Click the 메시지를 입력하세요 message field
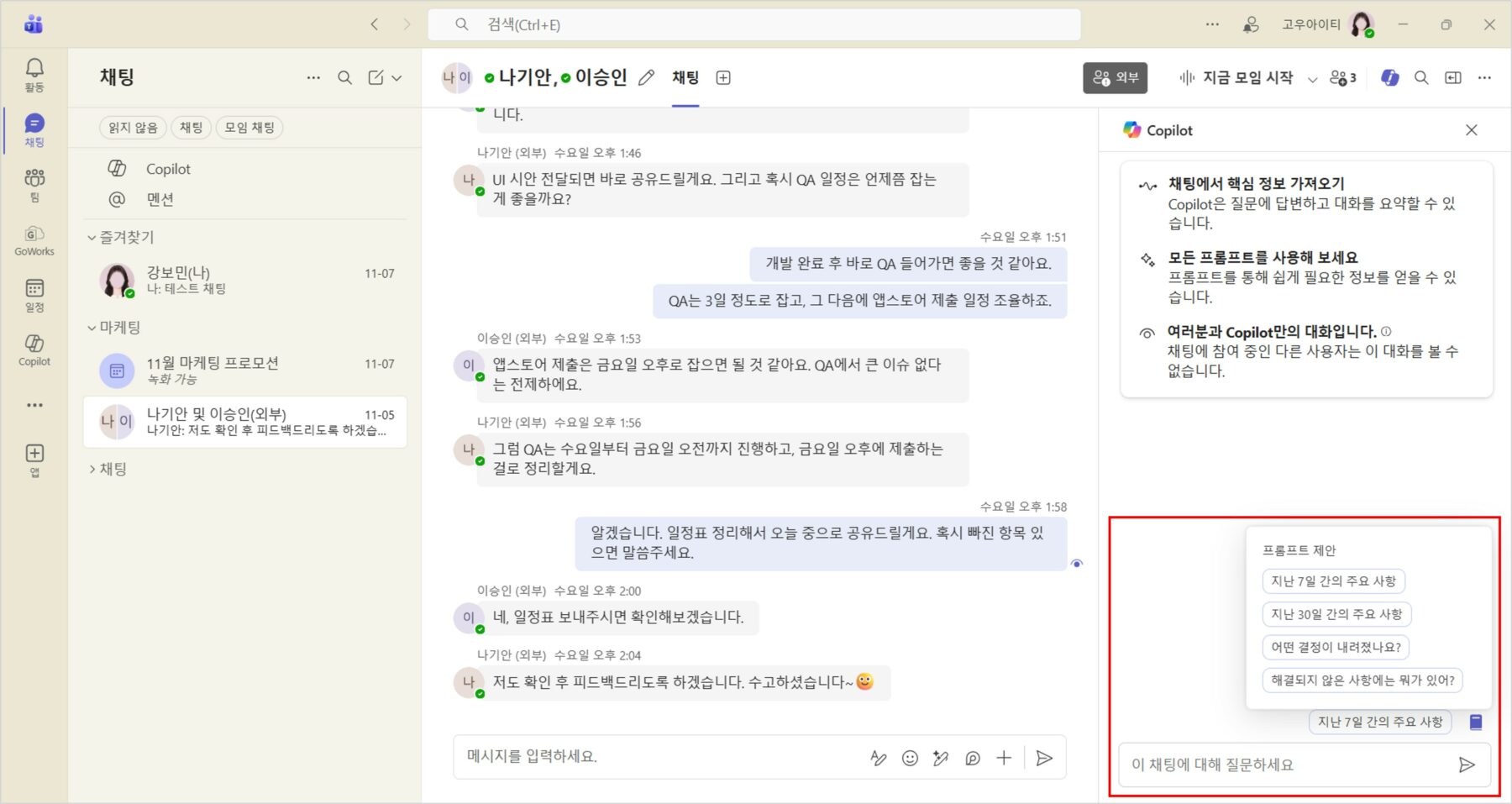This screenshot has height=804, width=1512. [x=655, y=757]
